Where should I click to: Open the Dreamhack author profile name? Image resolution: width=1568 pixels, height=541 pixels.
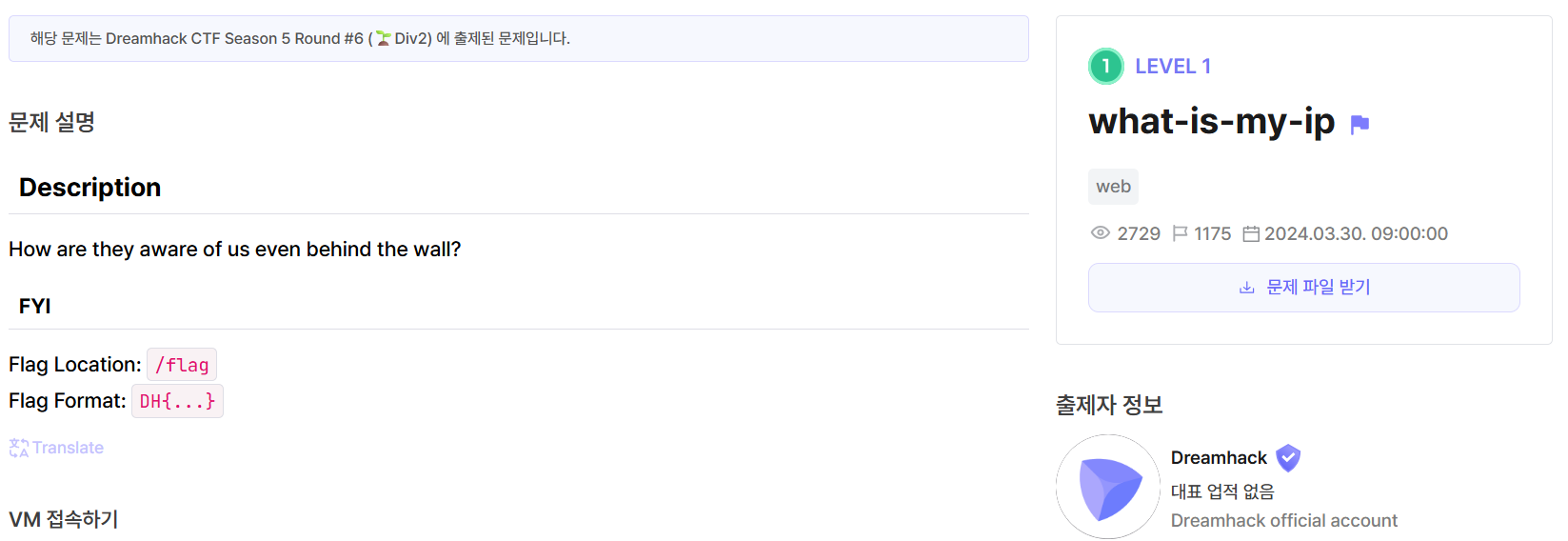pyautogui.click(x=1219, y=458)
